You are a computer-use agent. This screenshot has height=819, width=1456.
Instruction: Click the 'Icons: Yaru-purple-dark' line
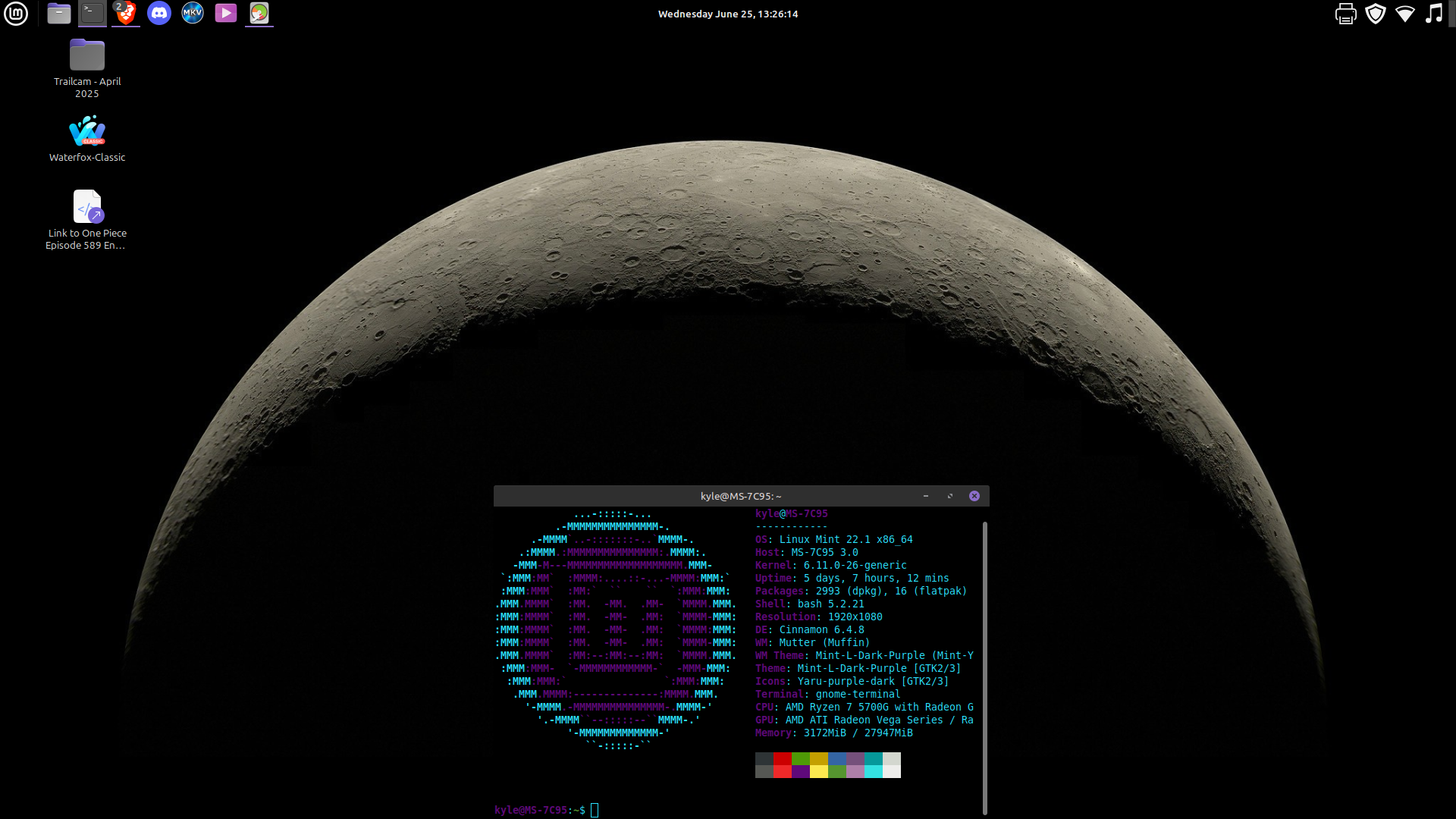click(852, 682)
